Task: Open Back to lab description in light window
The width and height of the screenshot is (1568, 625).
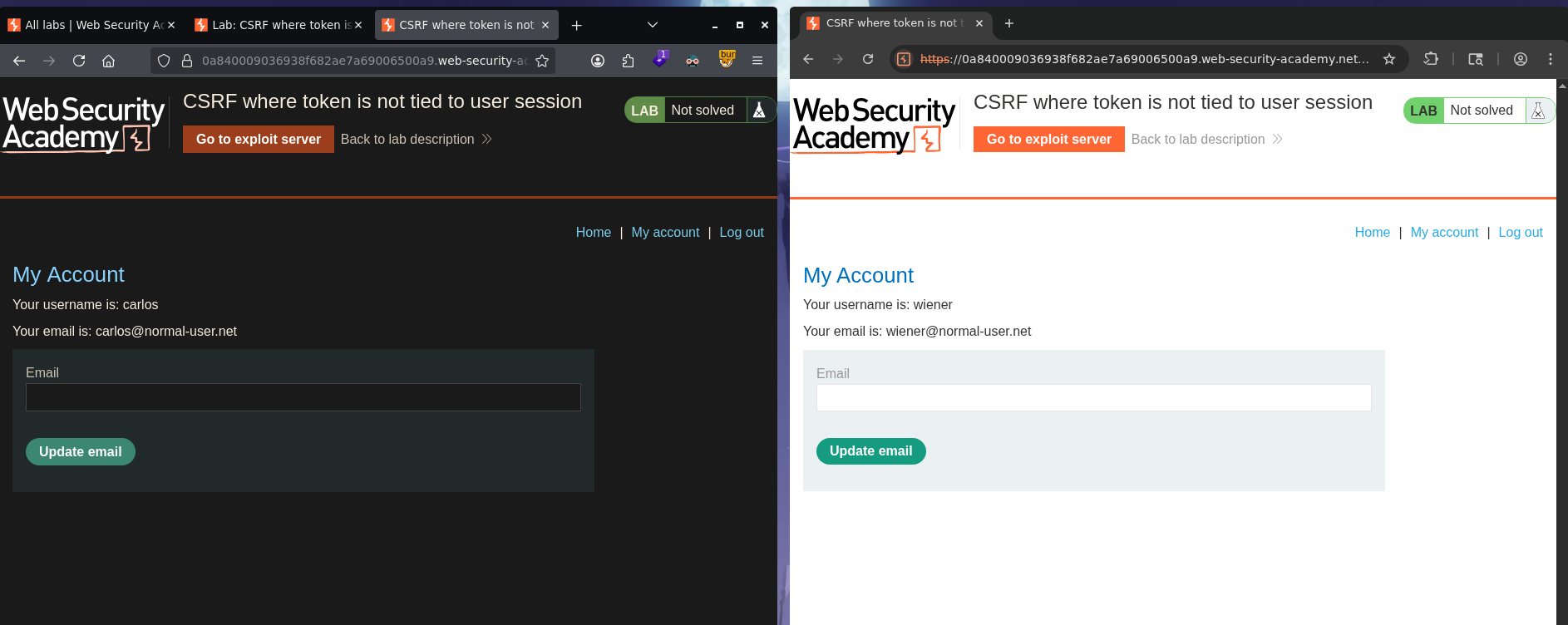Action: 1207,140
